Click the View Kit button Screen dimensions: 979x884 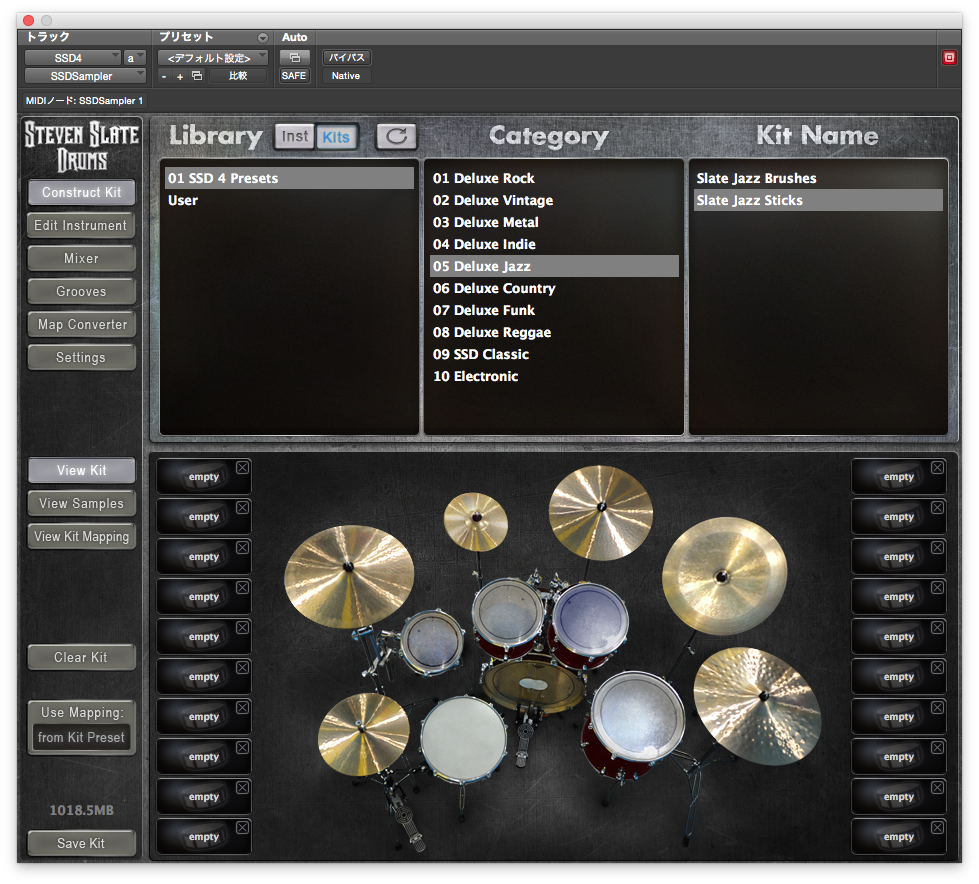coord(81,470)
